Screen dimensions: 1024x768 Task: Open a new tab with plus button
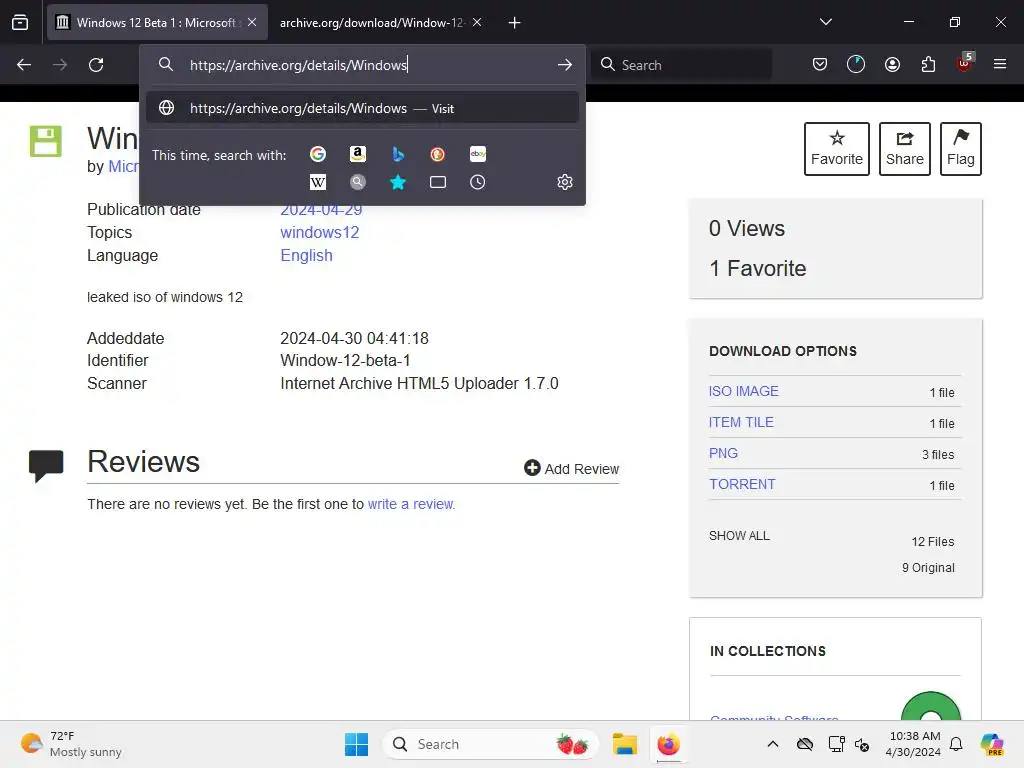[x=515, y=23]
